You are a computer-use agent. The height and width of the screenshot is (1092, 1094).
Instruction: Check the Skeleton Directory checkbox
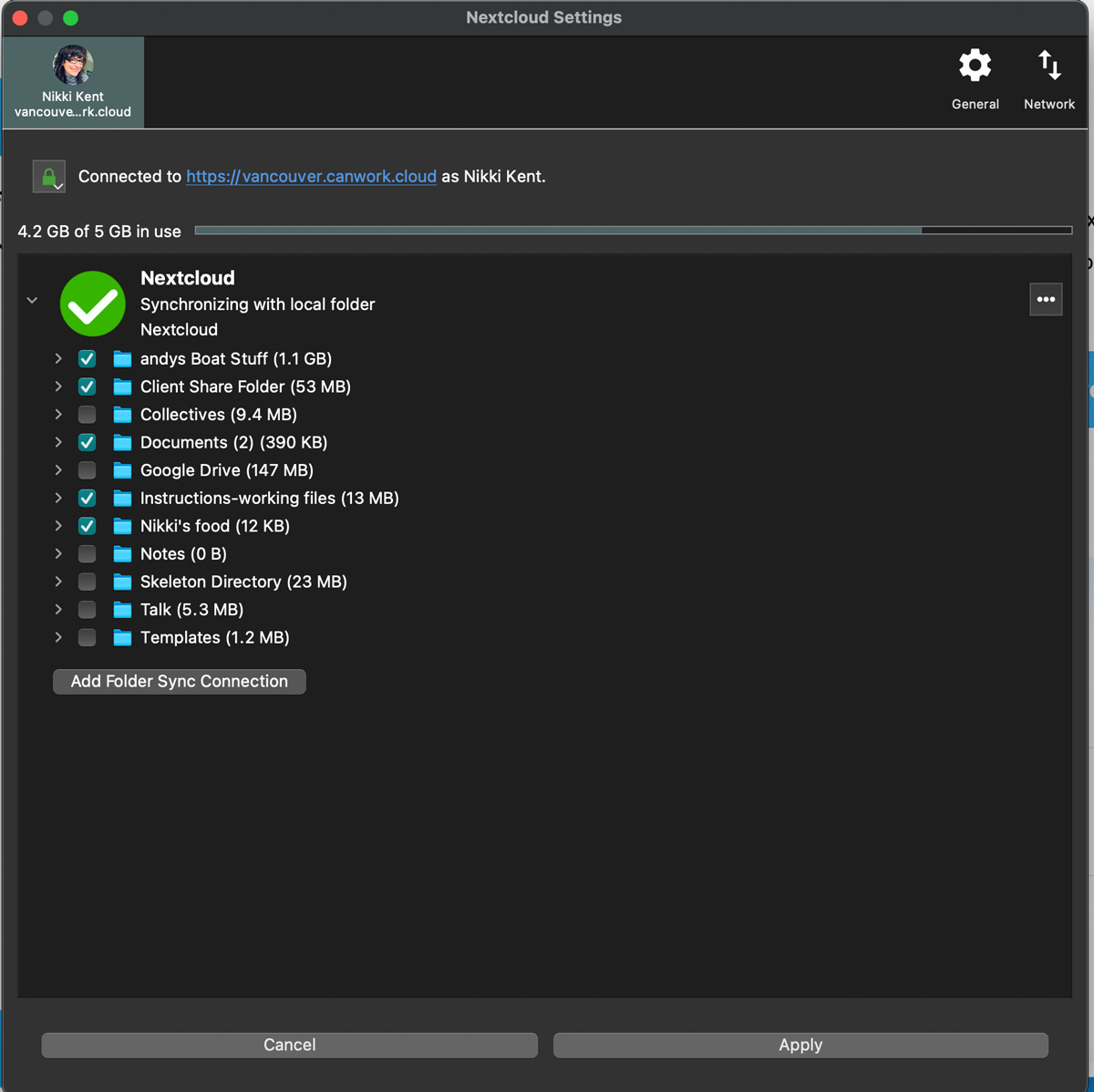(88, 582)
